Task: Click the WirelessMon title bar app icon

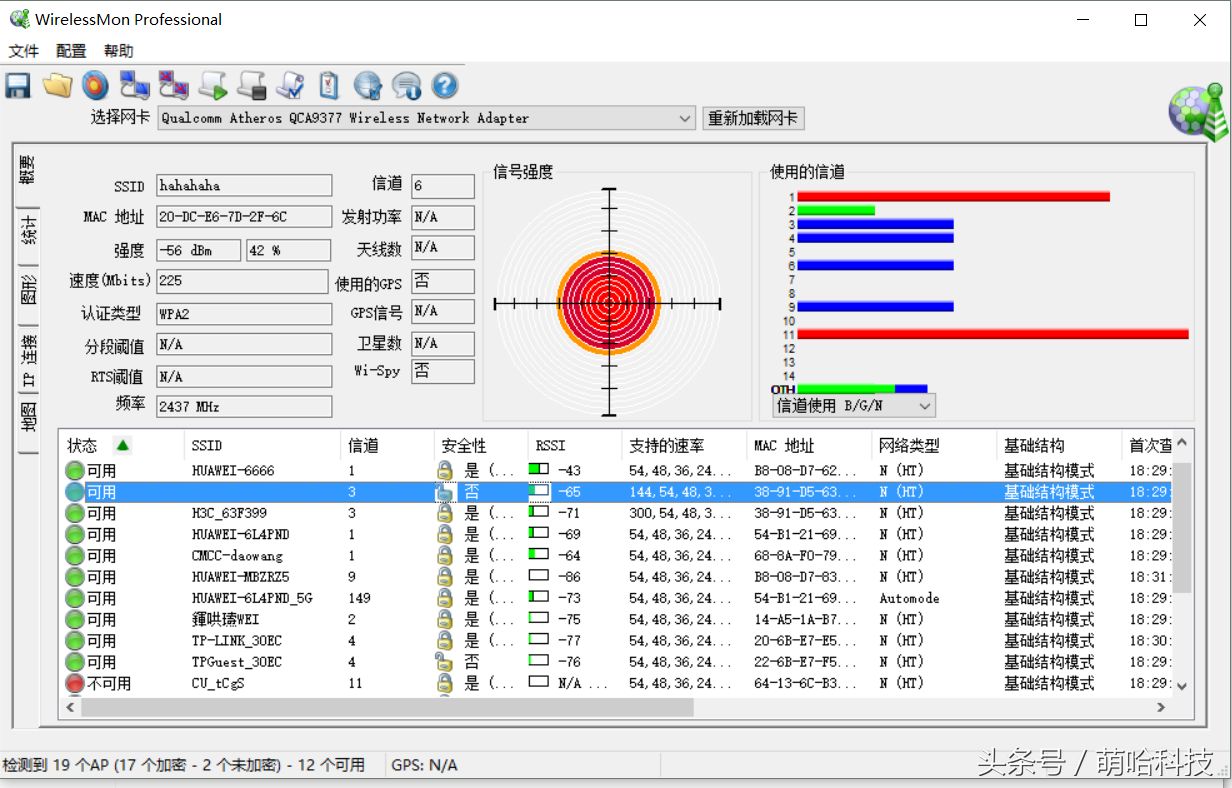Action: click(19, 19)
